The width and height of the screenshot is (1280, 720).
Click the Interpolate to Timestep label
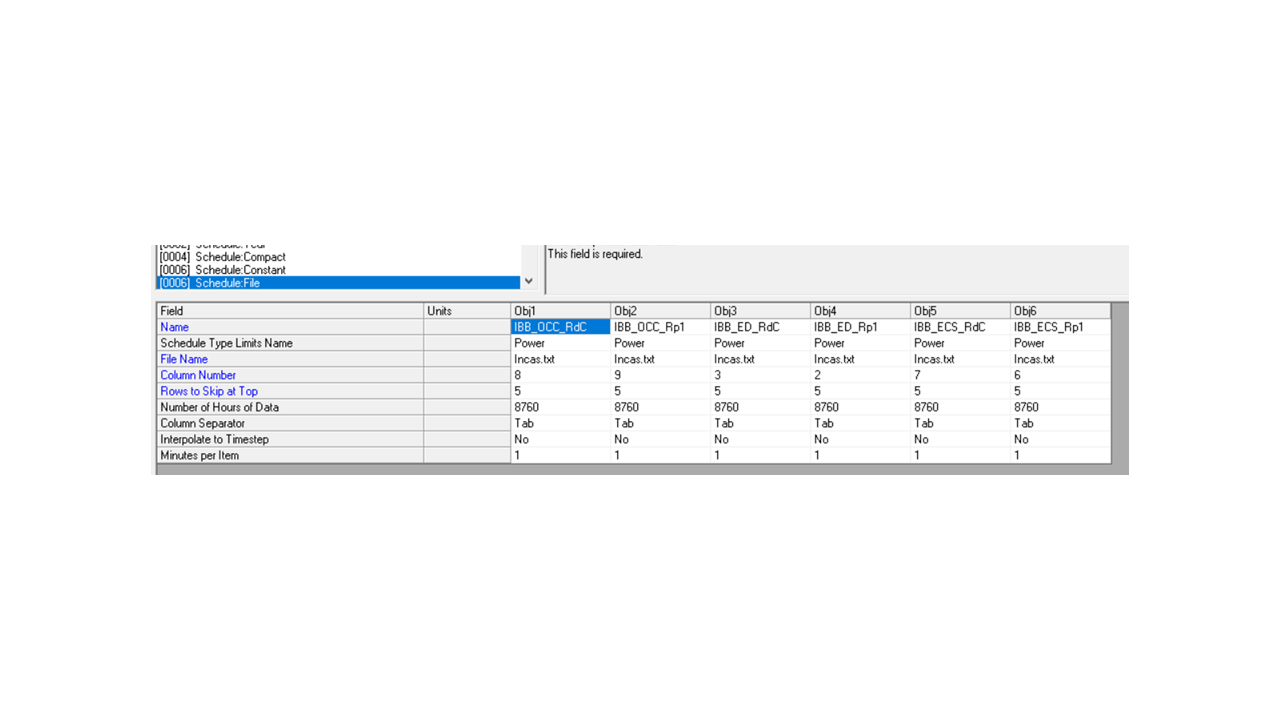[290, 439]
